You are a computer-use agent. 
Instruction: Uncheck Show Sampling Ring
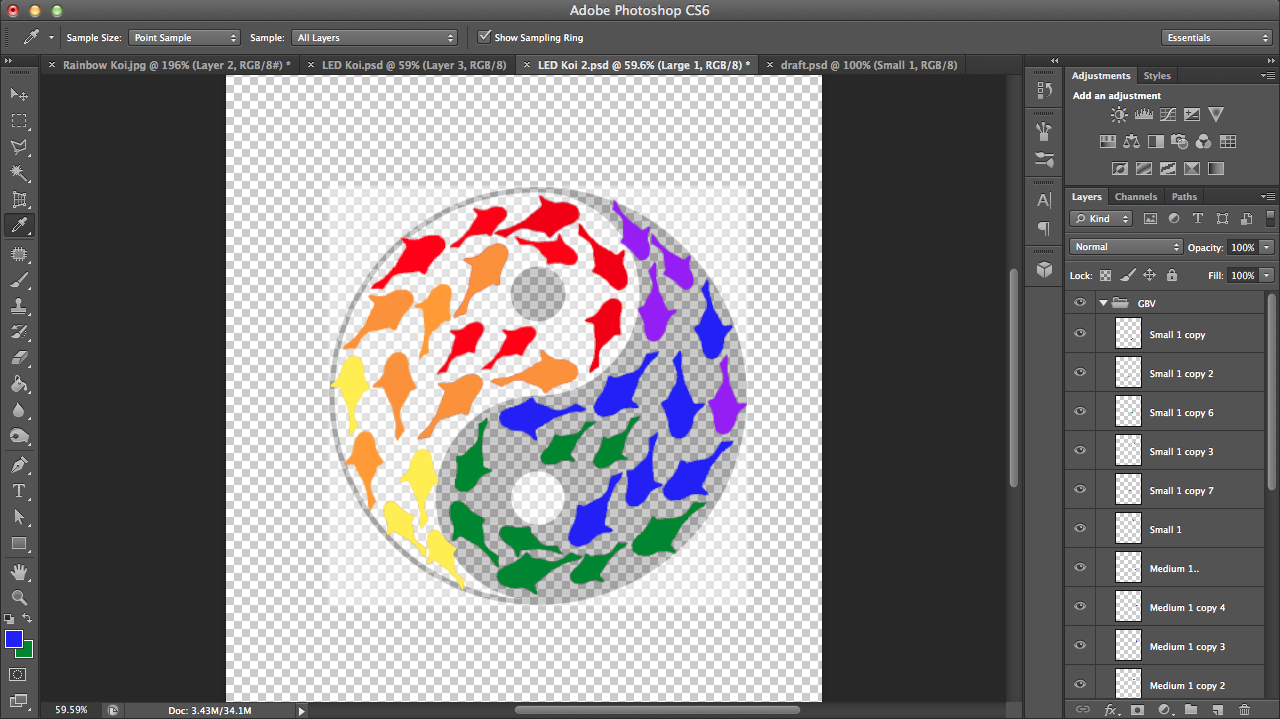486,37
